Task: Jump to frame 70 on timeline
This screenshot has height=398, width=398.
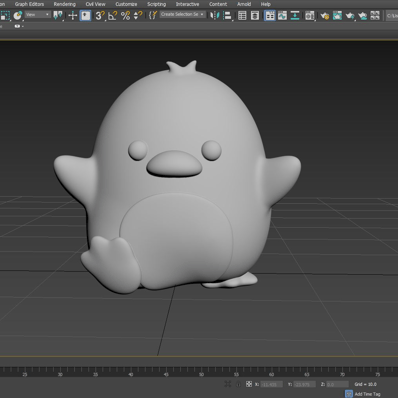Action: pyautogui.click(x=342, y=374)
